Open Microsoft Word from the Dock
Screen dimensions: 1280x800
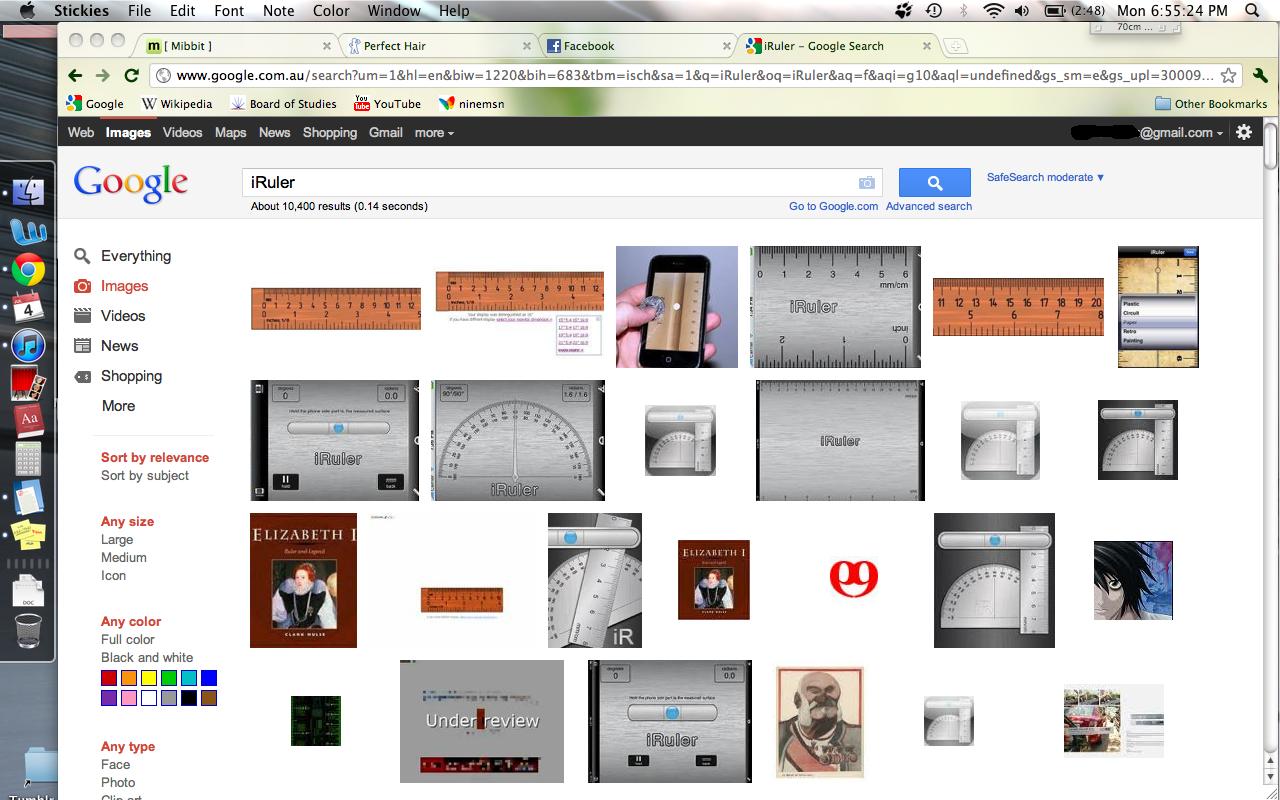click(28, 231)
